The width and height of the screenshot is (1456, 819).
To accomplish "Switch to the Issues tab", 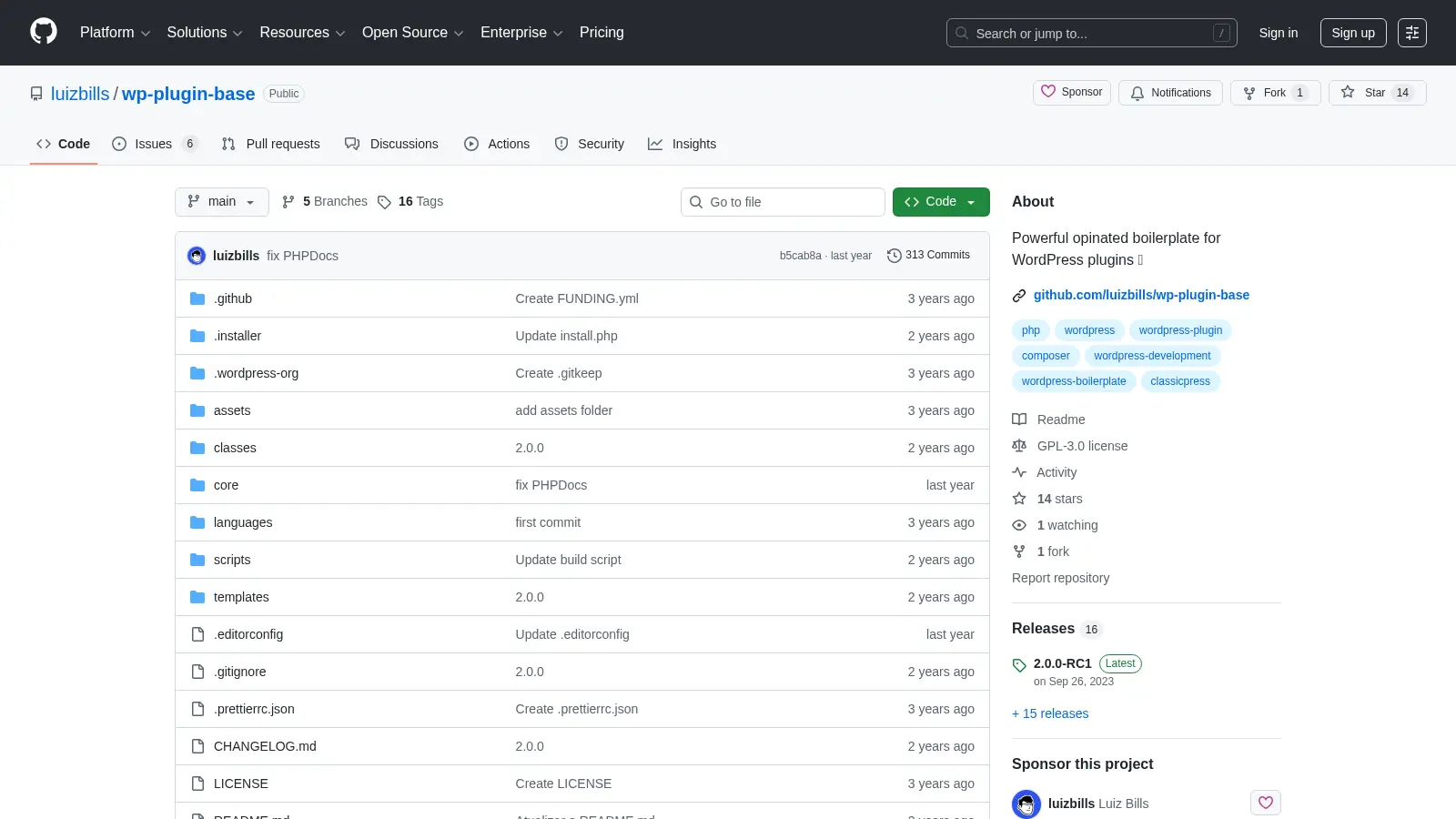I will pos(155,144).
